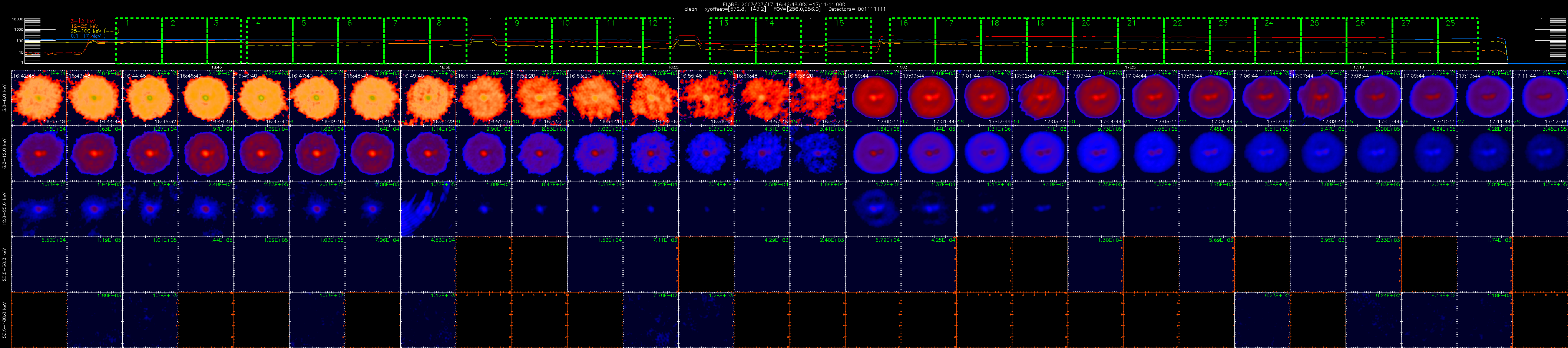
Task: Click the red 3-12 keV legend entry
Action: (83, 21)
